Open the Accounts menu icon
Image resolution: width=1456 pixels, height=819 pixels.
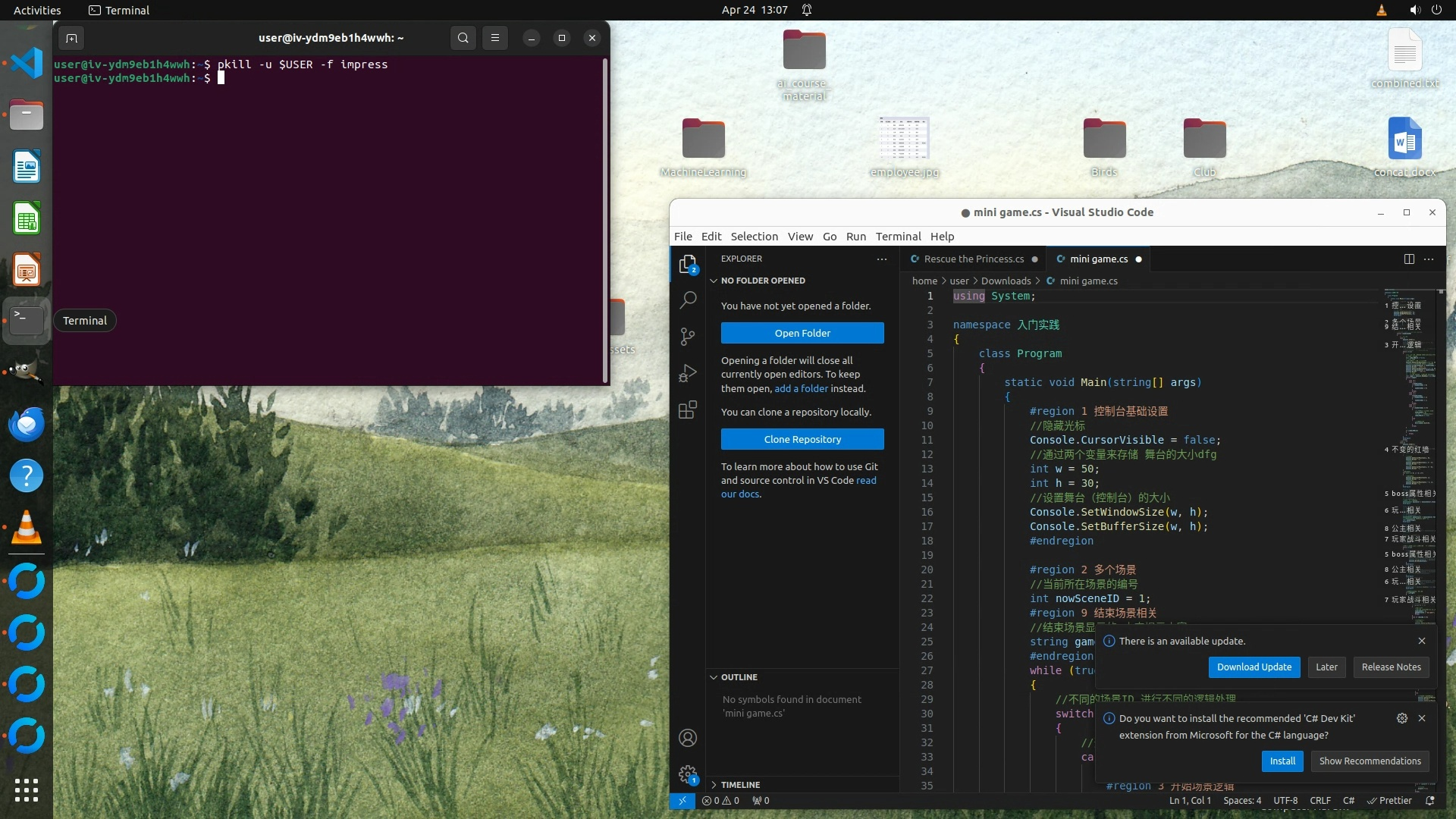pos(688,738)
